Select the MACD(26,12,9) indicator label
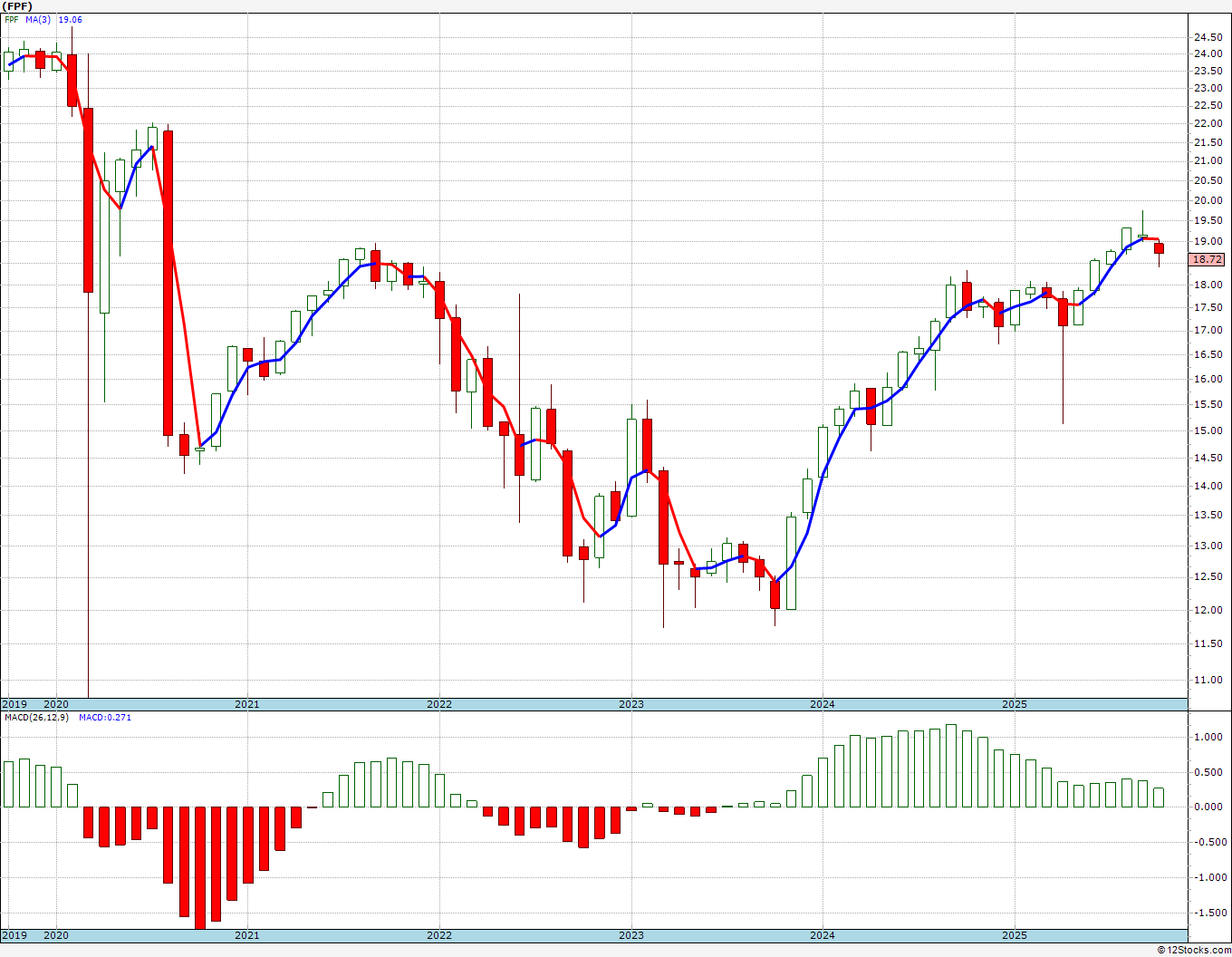1232x957 pixels. click(36, 718)
